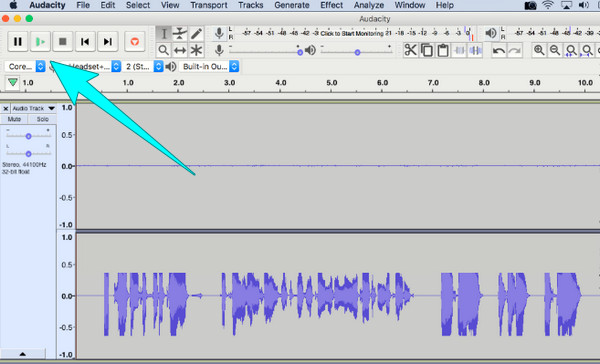
Task: Click the Undo arrow icon
Action: pyautogui.click(x=499, y=50)
